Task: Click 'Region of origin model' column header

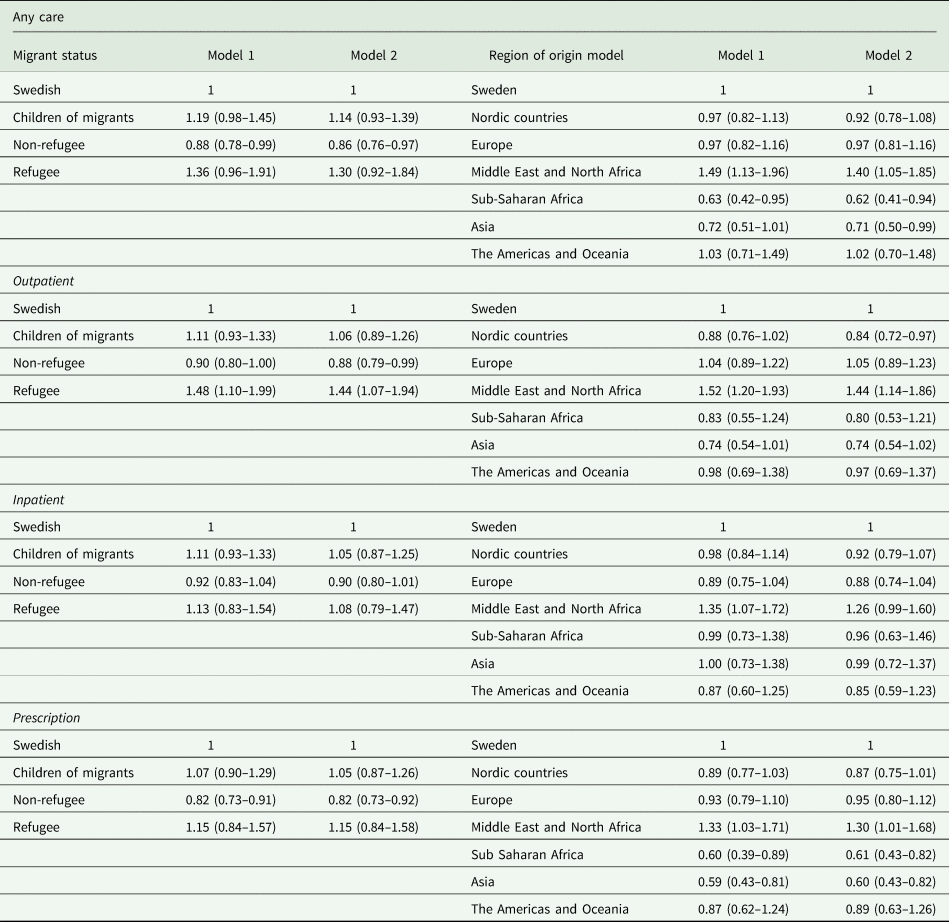Action: [556, 56]
